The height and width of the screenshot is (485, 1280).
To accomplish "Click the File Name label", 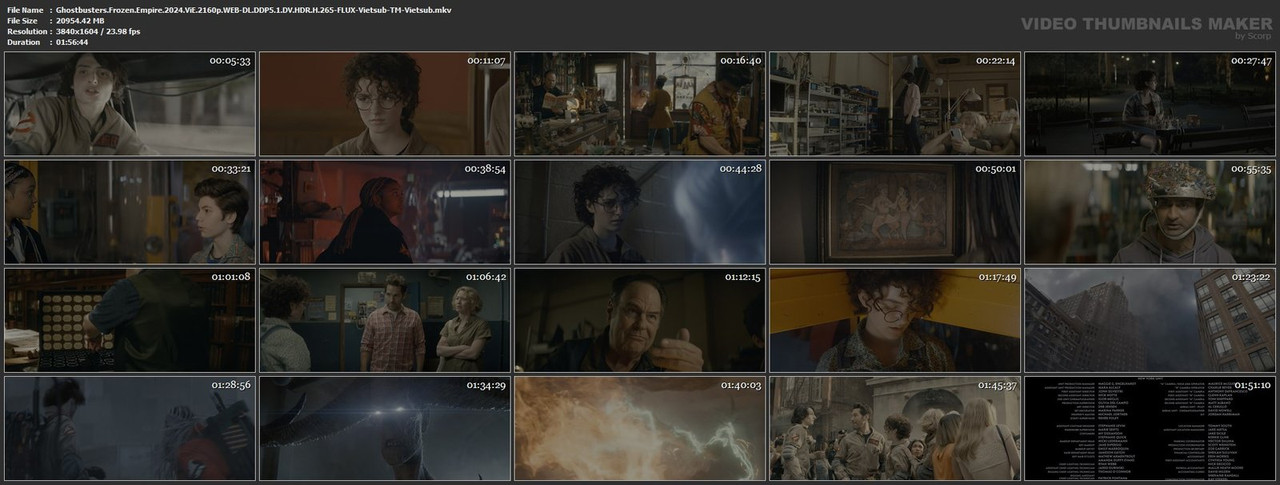I will pyautogui.click(x=24, y=9).
